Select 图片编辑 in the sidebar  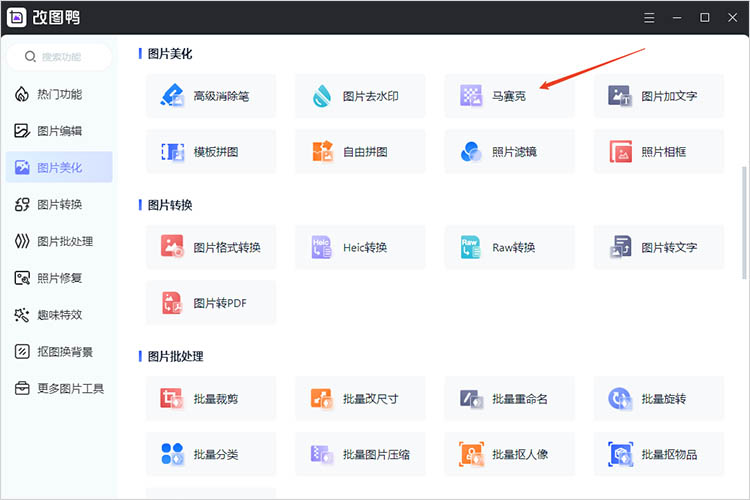(x=59, y=131)
